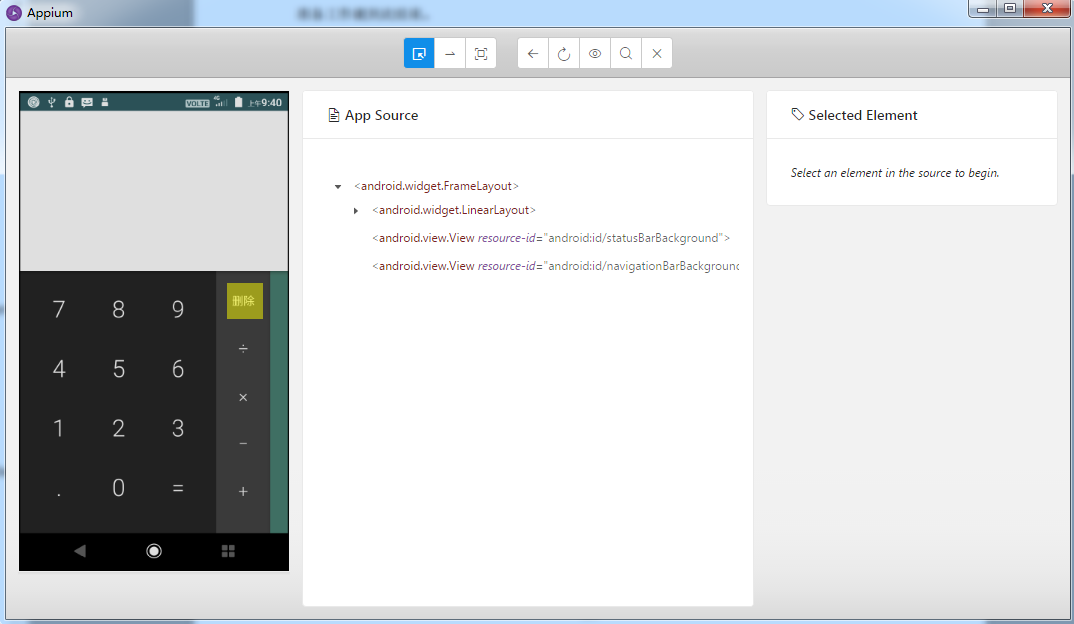Tap calculator digit 0
Image resolution: width=1074 pixels, height=624 pixels.
118,488
